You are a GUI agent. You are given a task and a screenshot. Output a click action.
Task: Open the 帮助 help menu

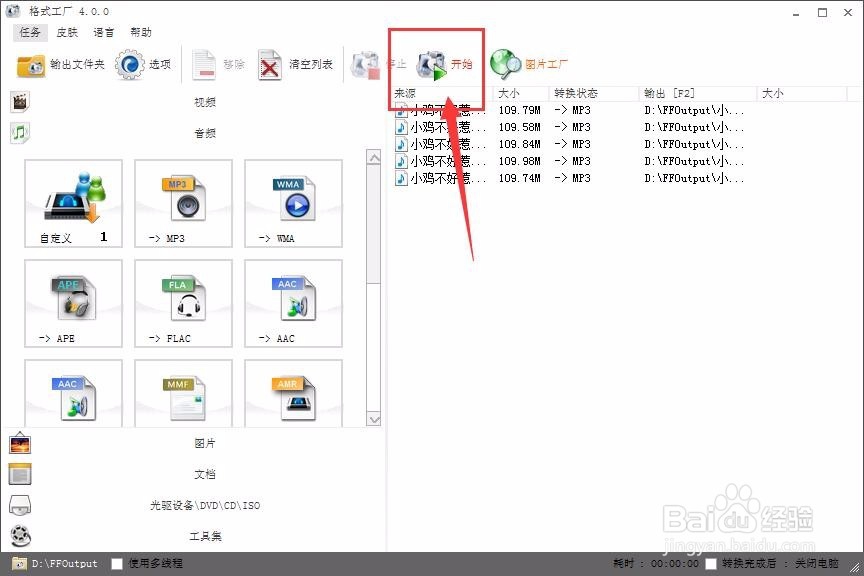[141, 31]
